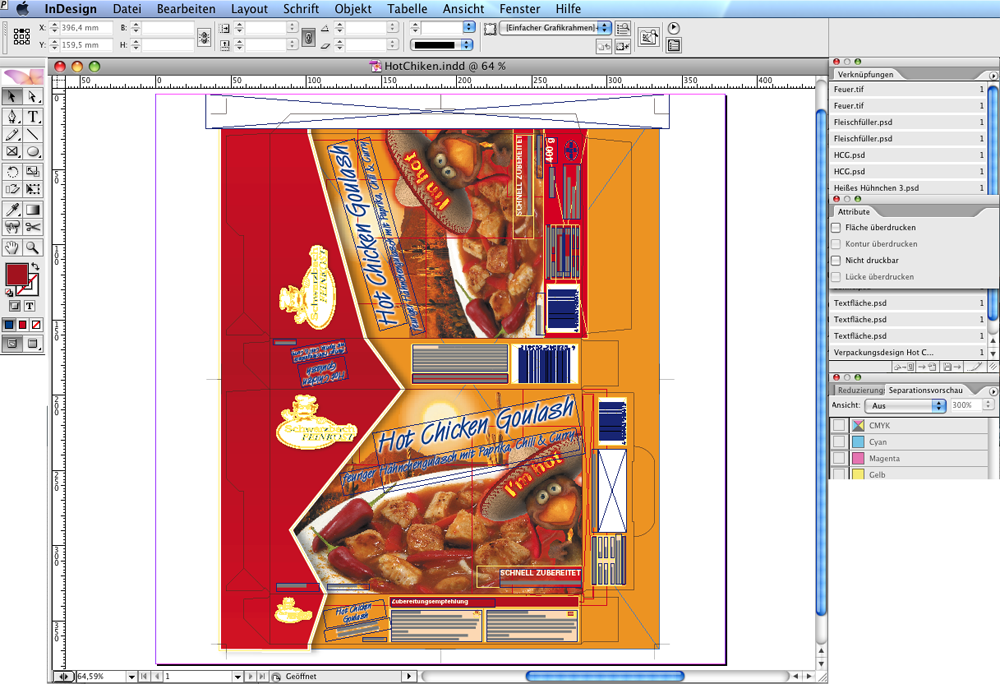This screenshot has width=1000, height=684.
Task: Enable Fläche überdrucken checkbox
Action: tap(837, 228)
